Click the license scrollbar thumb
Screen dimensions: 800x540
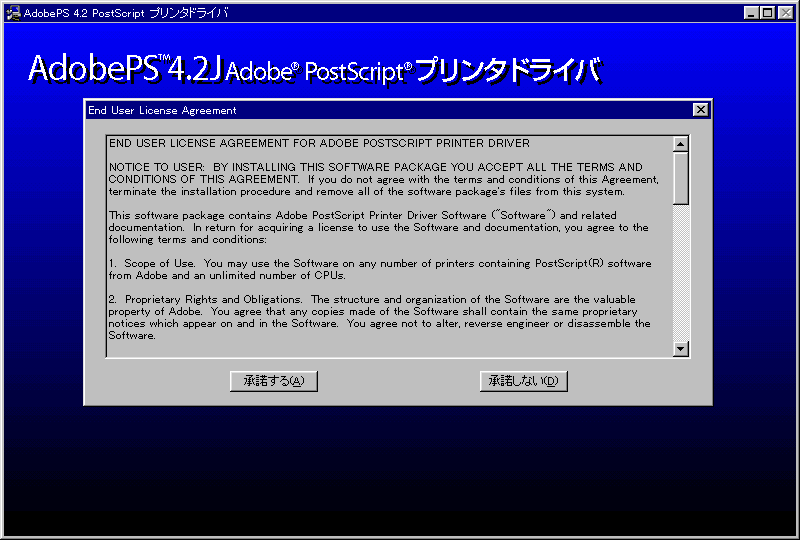pos(681,178)
